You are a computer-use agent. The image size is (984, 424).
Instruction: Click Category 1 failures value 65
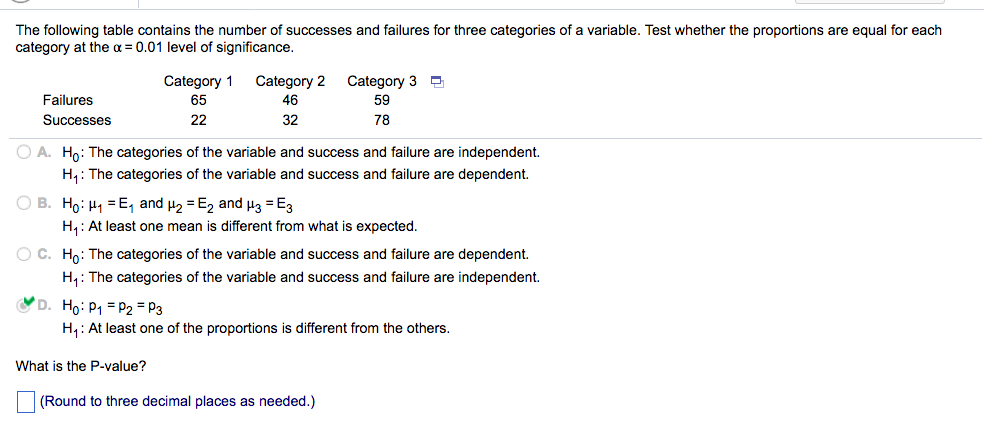coord(198,100)
